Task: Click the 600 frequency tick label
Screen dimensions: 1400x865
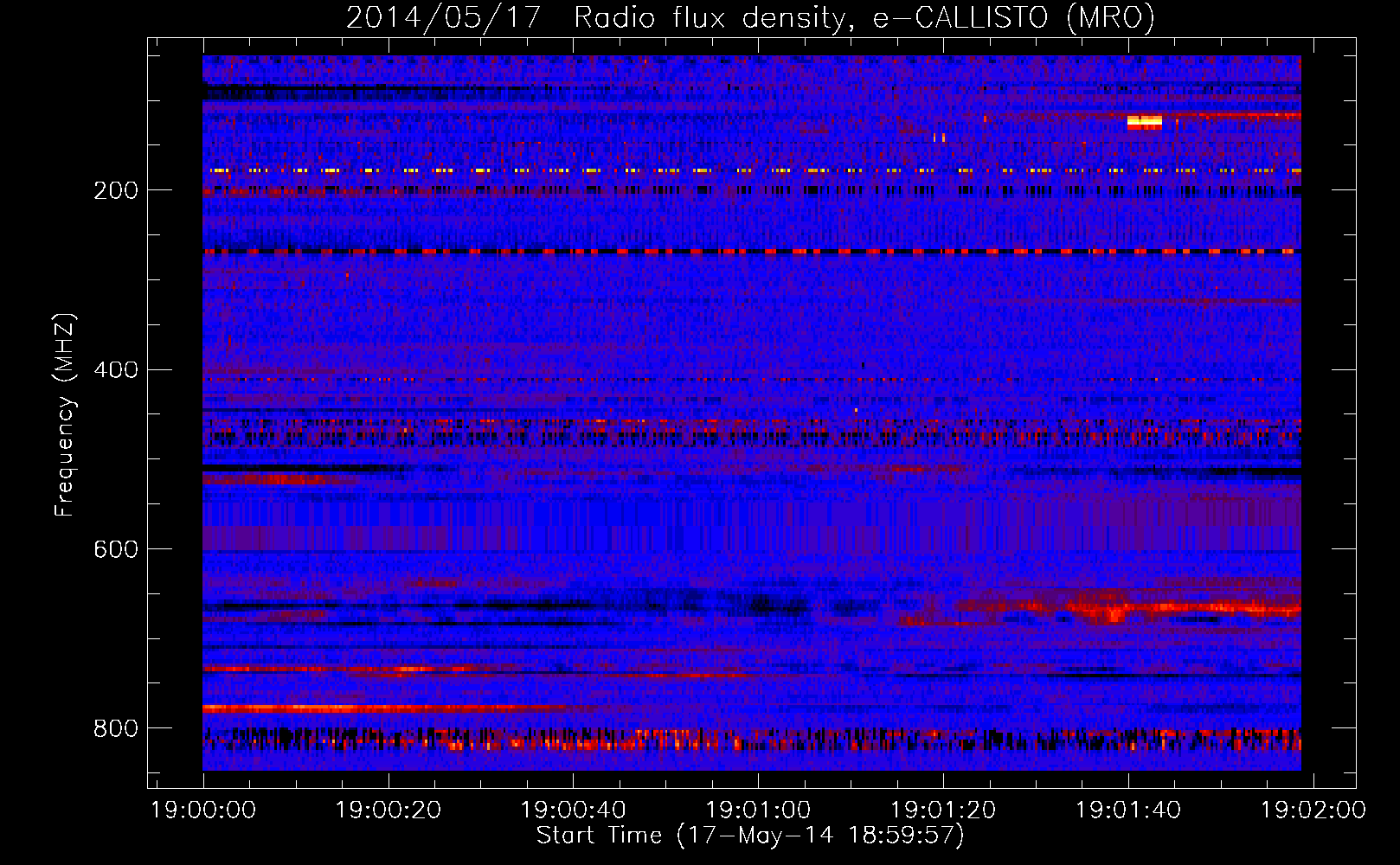Action: (116, 549)
